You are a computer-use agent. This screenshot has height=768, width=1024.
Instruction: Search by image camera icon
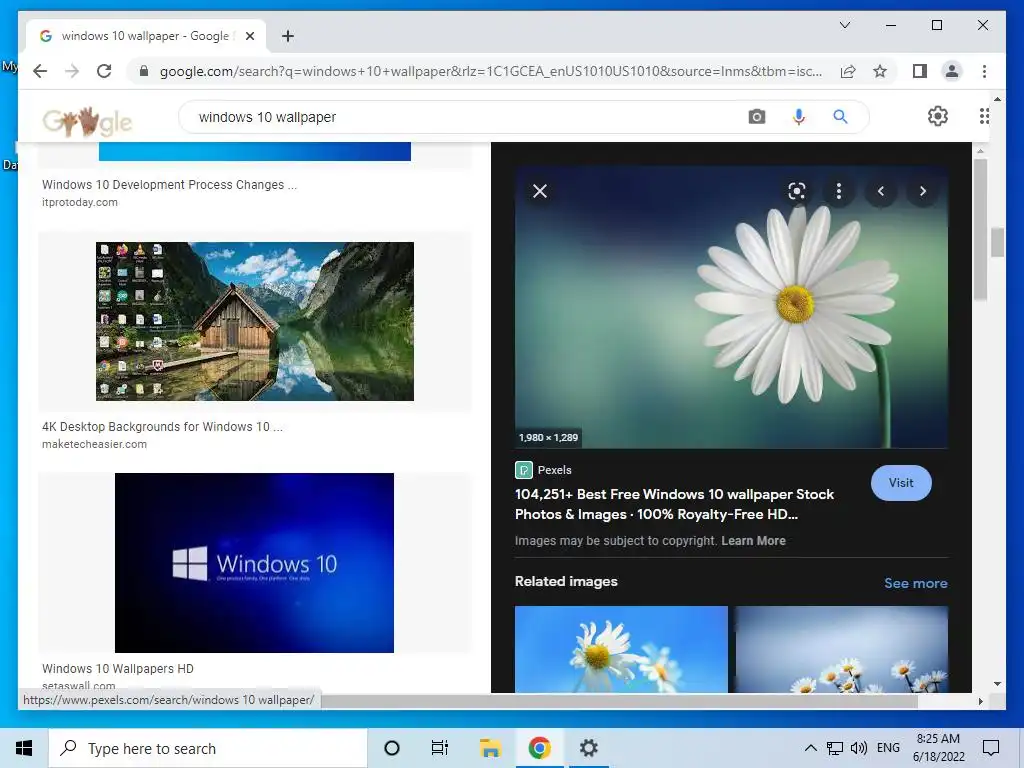[757, 117]
